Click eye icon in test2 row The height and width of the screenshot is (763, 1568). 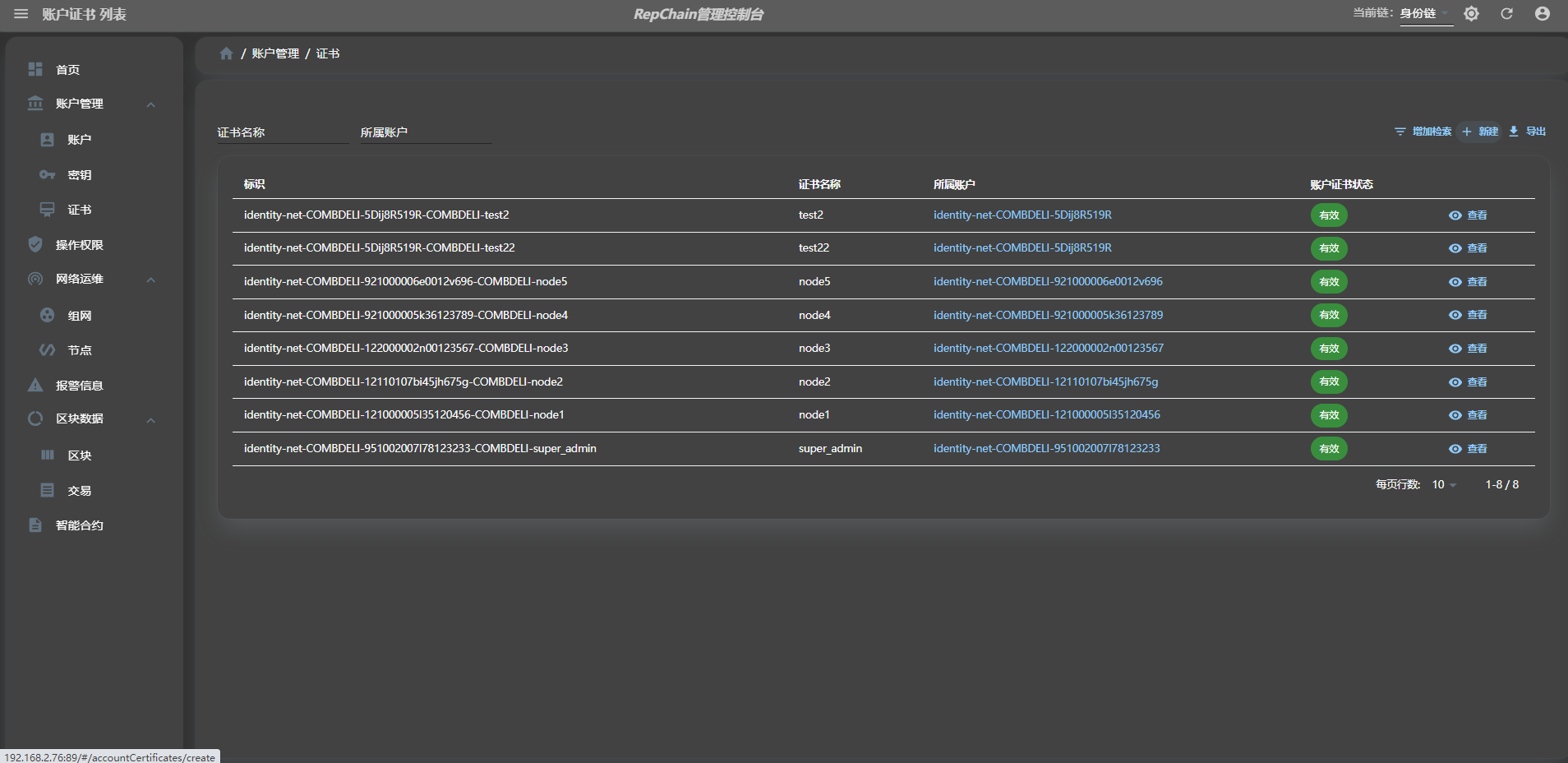tap(1455, 215)
